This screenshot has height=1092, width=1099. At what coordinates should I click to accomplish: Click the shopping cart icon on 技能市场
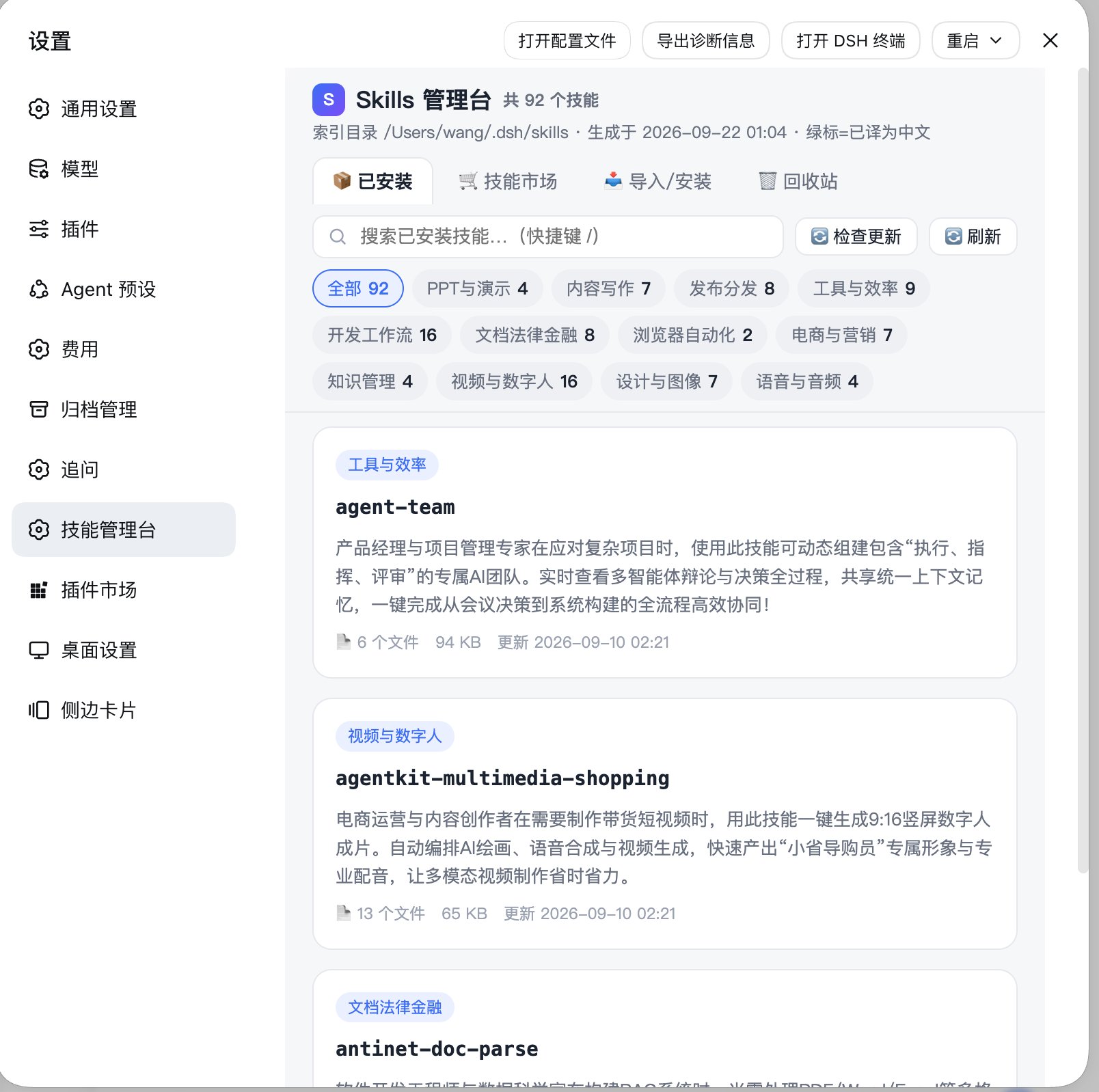point(468,181)
